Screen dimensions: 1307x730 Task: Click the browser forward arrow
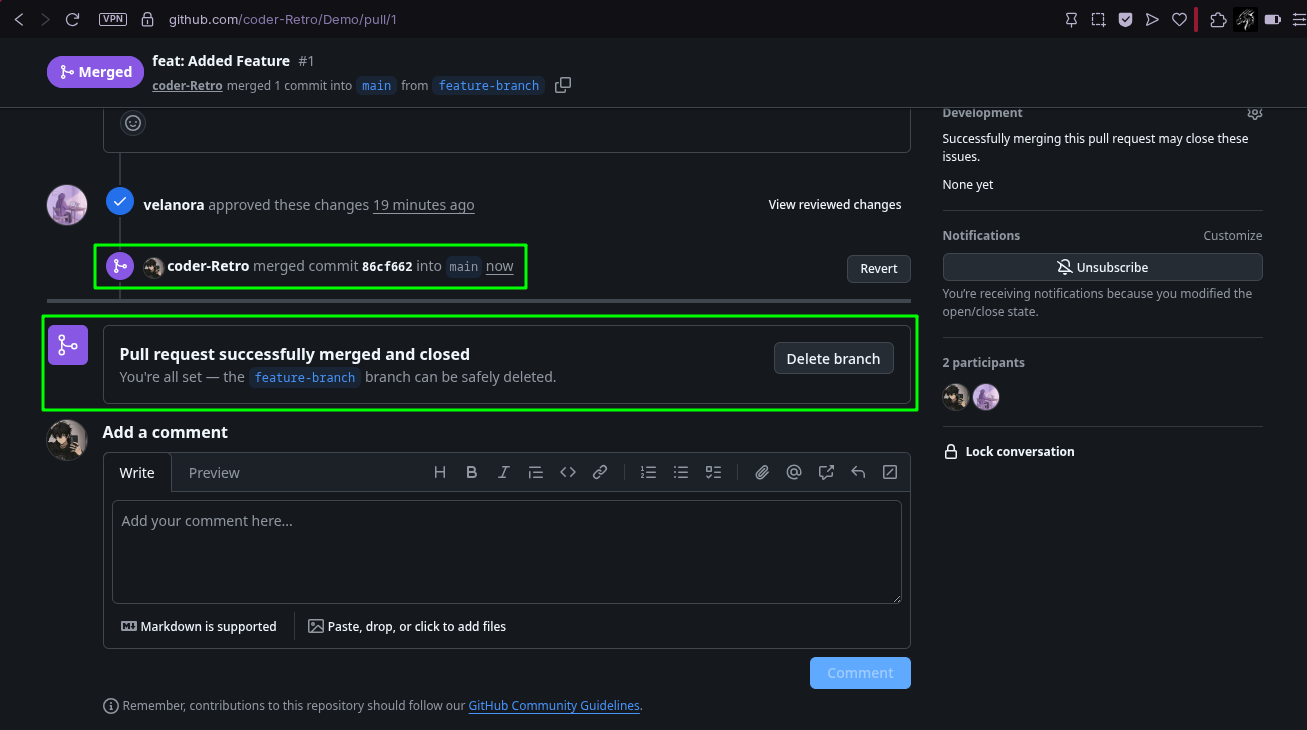pyautogui.click(x=45, y=19)
